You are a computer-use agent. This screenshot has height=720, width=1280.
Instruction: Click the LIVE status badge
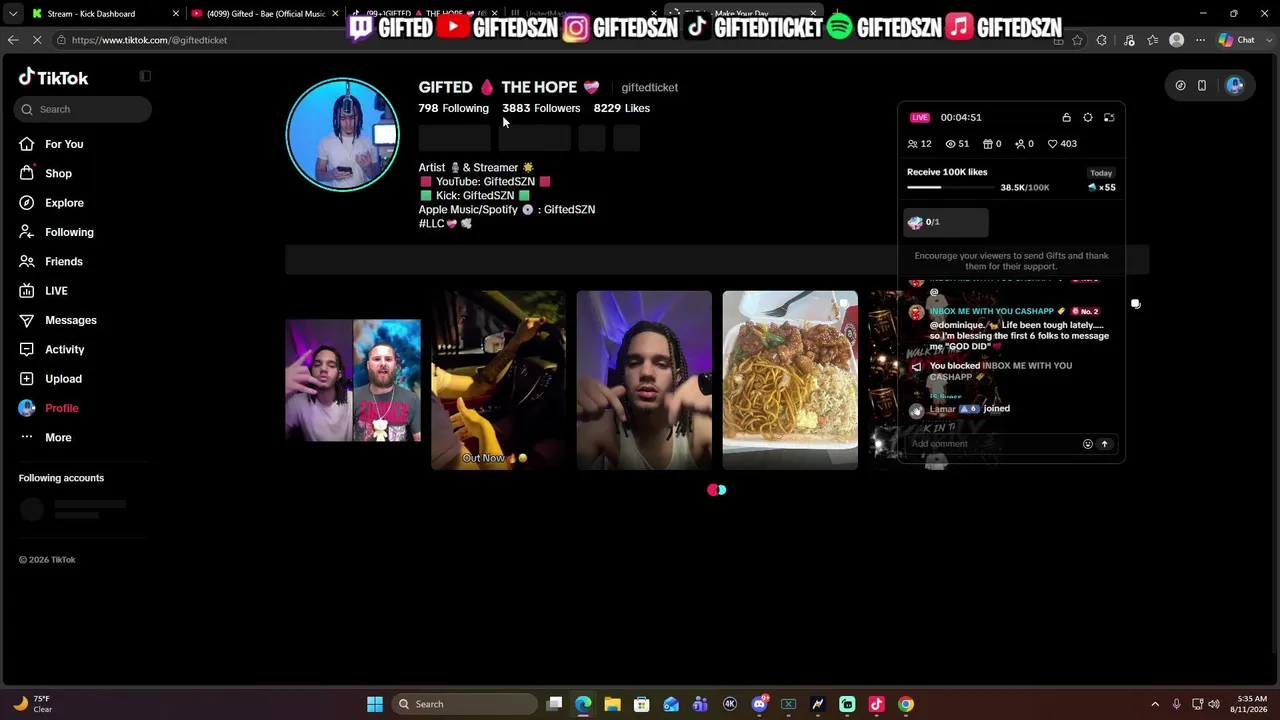[x=920, y=118]
